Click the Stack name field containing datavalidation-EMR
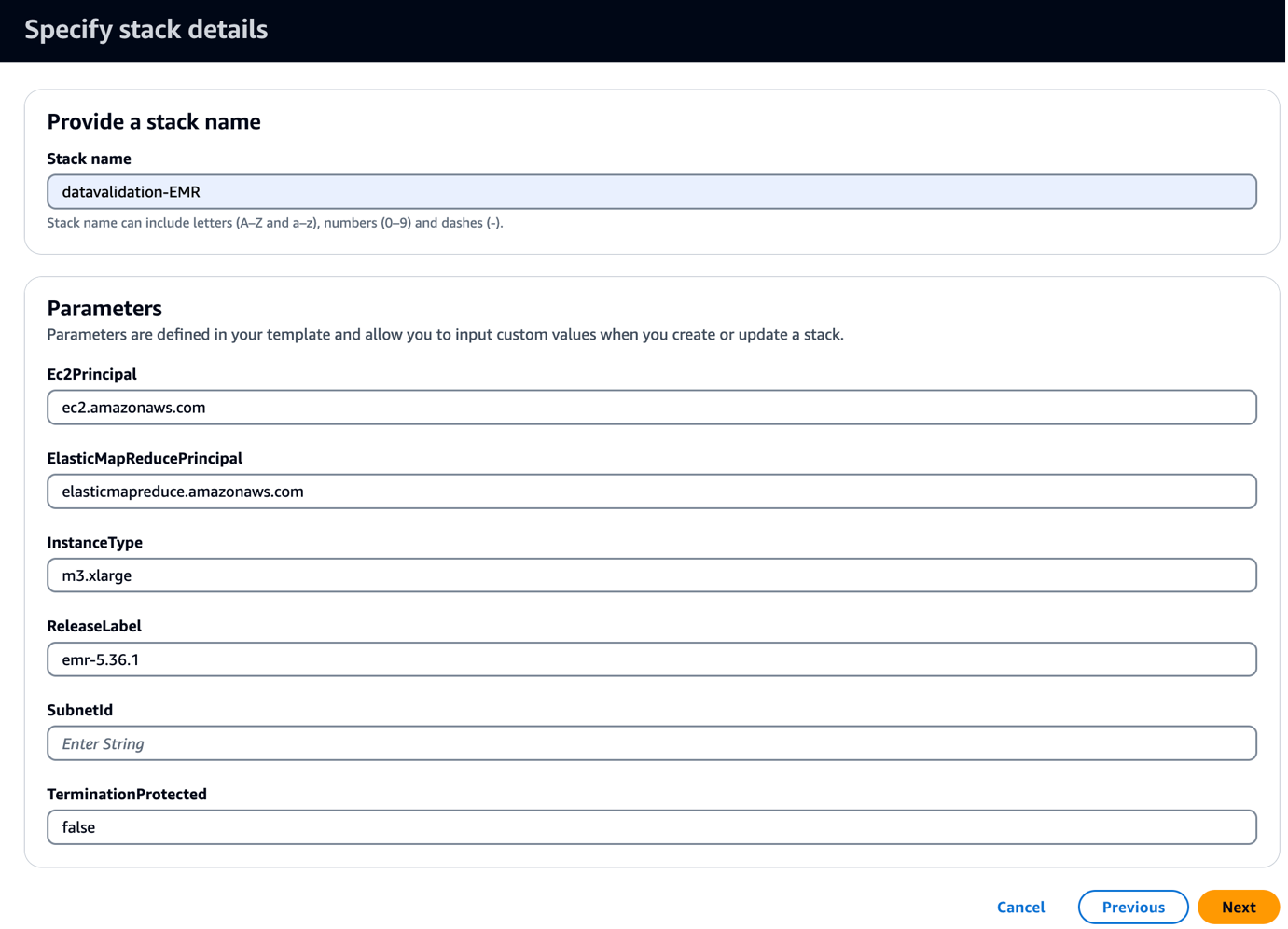Image resolution: width=1288 pixels, height=929 pixels. (651, 192)
